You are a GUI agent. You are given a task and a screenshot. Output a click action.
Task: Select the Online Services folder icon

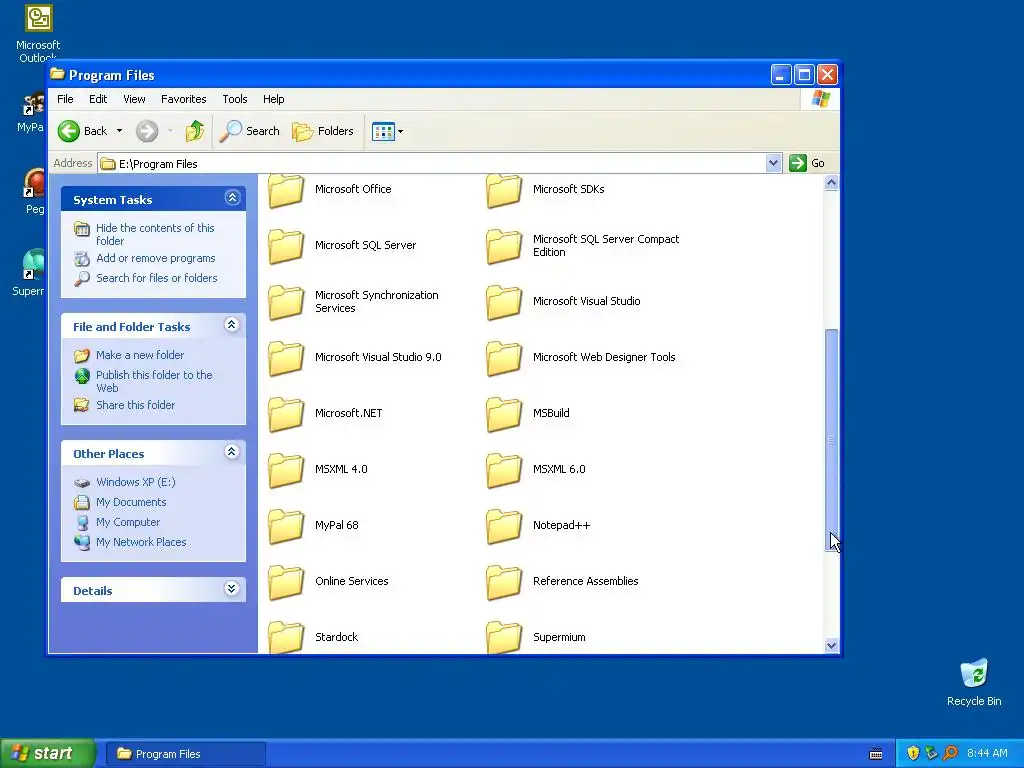(x=286, y=583)
